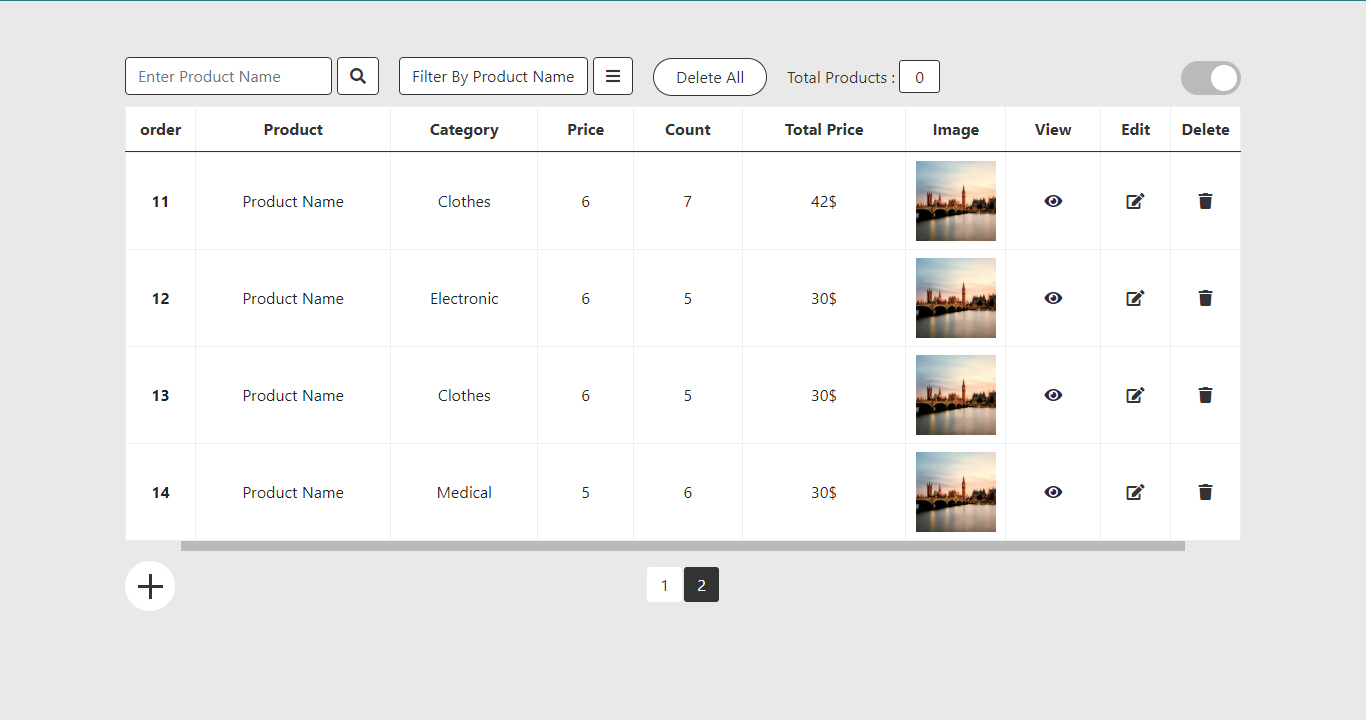Viewport: 1366px width, 720px height.
Task: Click the 'Delete' column header
Action: [1206, 129]
